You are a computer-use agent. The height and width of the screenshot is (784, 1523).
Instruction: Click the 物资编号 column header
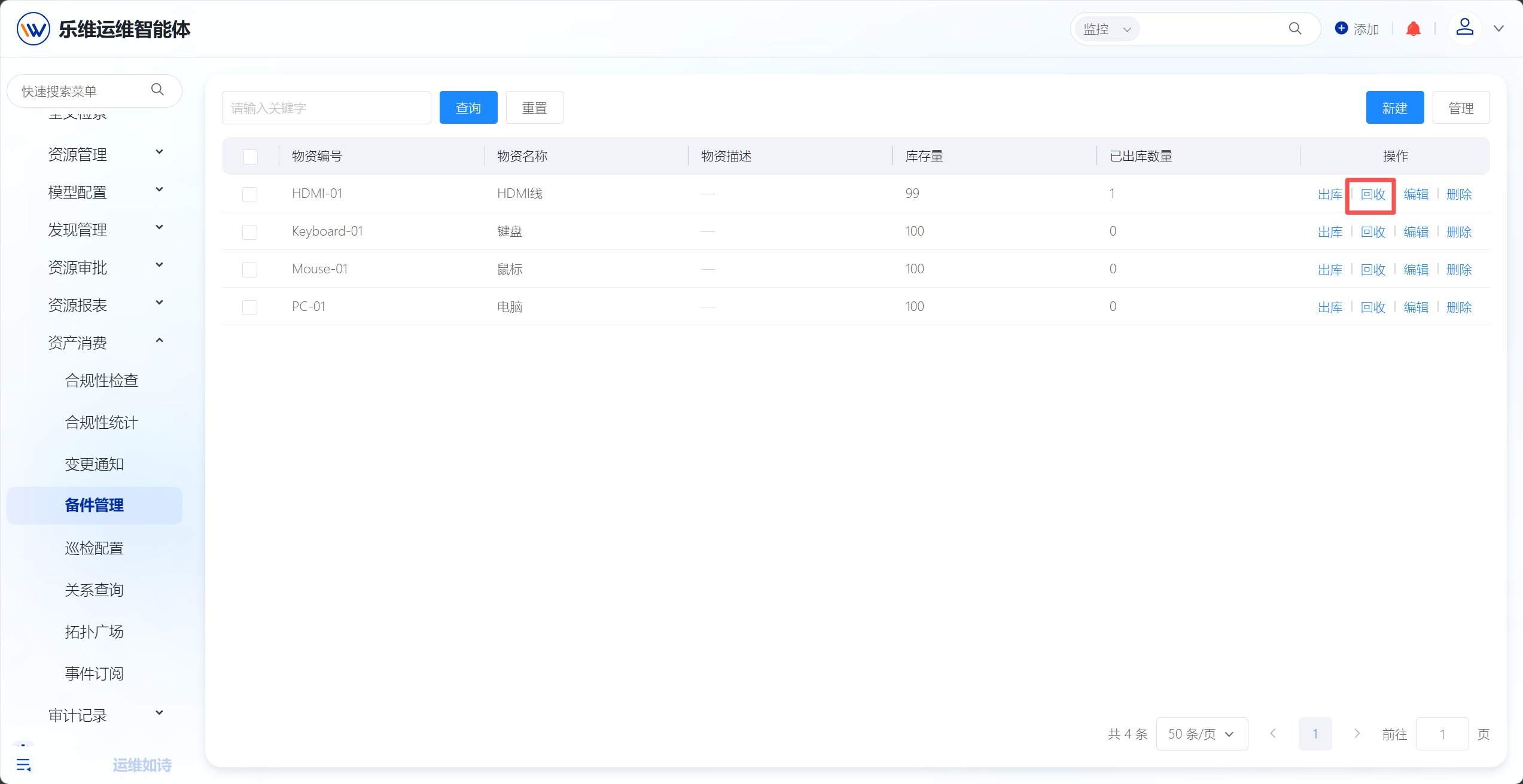317,156
